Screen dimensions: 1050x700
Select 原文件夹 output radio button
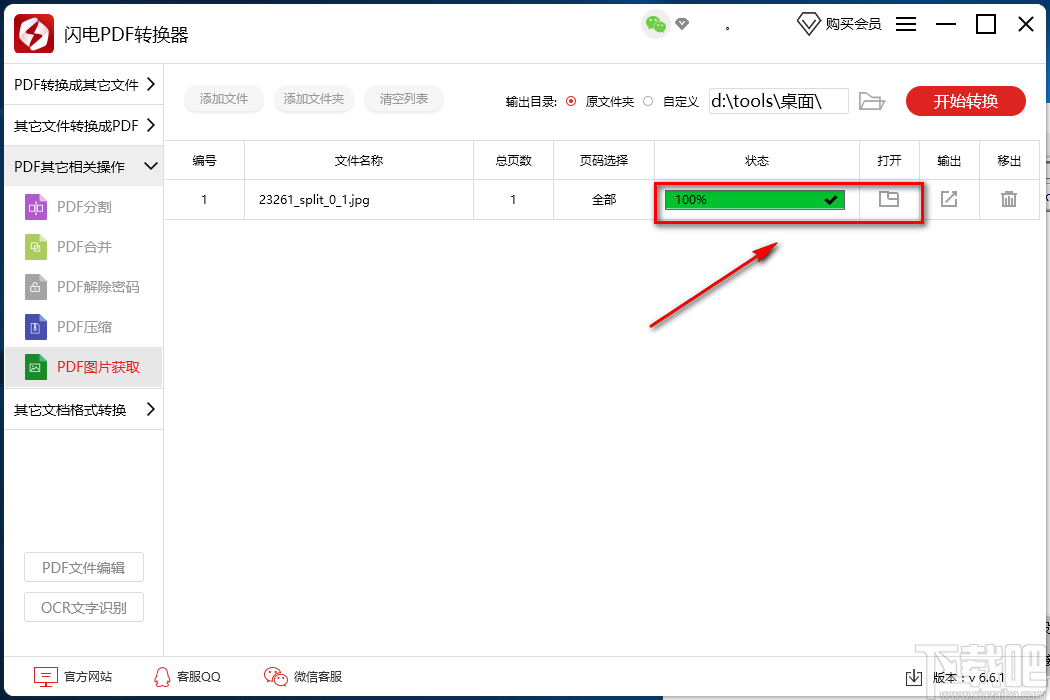[571, 101]
